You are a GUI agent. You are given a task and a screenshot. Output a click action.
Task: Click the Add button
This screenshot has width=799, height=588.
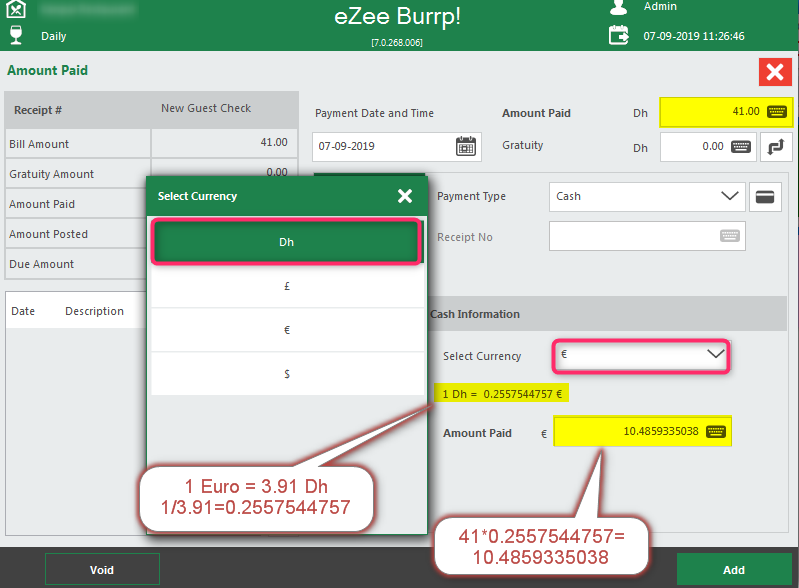click(734, 570)
